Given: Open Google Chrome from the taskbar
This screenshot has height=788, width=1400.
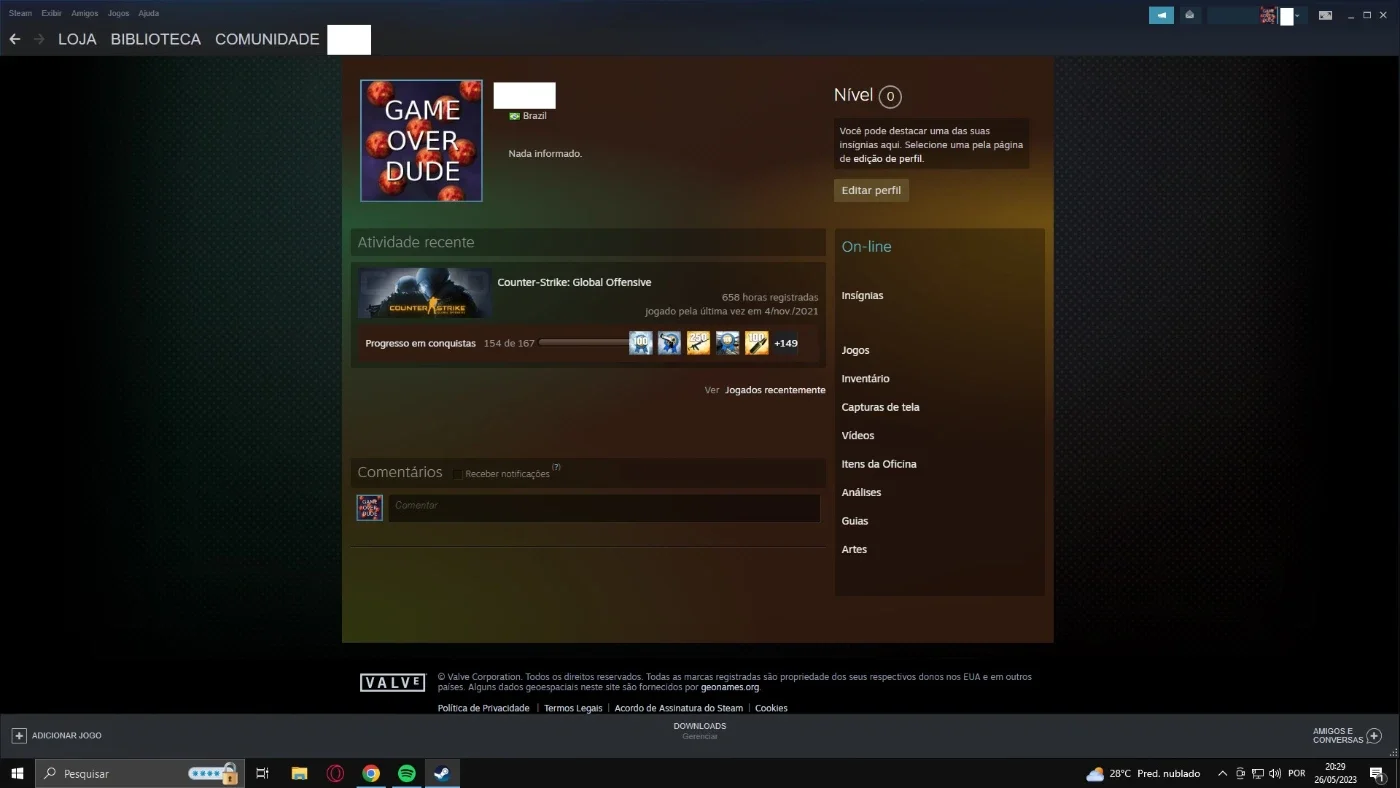Looking at the screenshot, I should 371,773.
